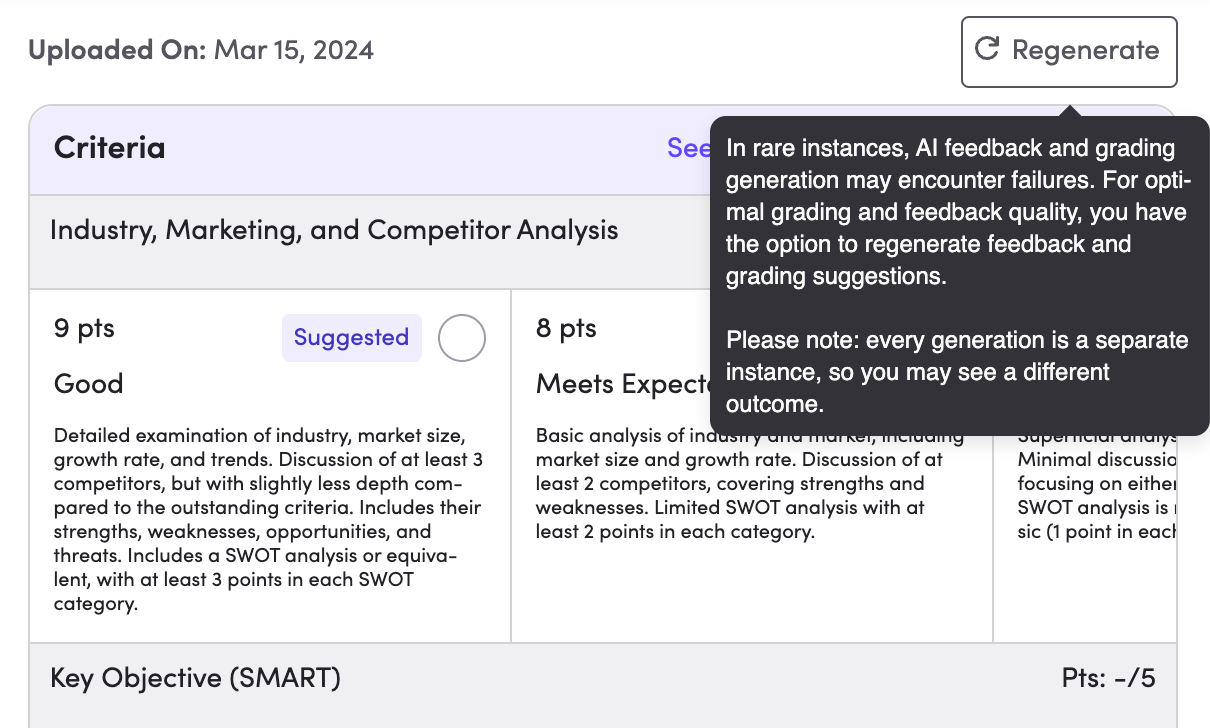
Task: Select the 9 pts Good radio circle
Action: click(462, 338)
